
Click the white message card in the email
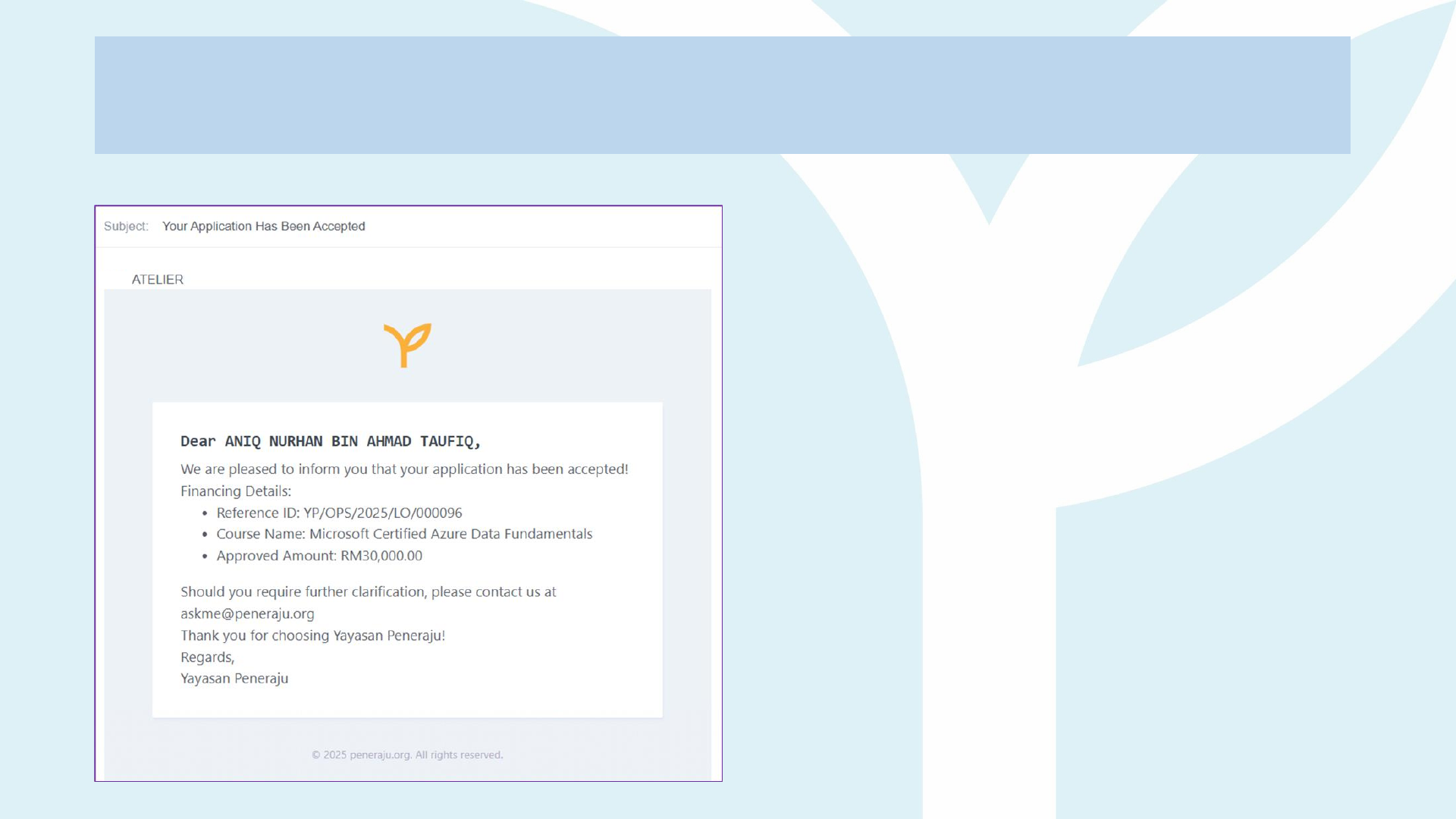click(407, 560)
